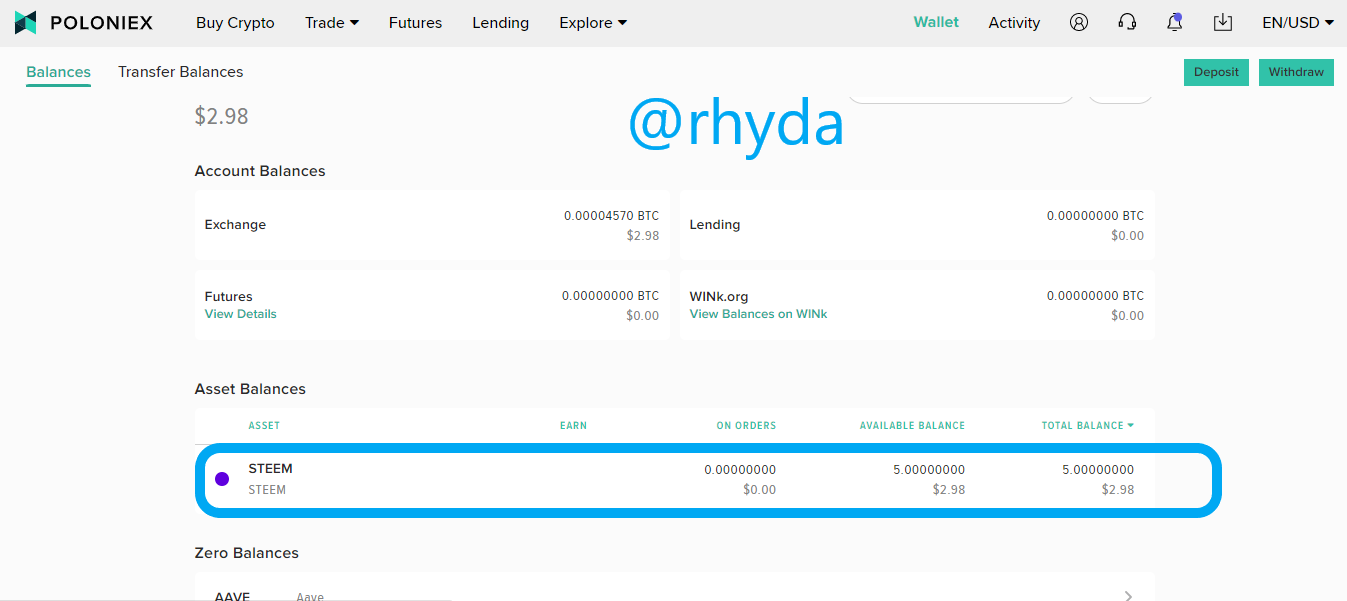The image size is (1347, 601).
Task: Switch to the Transfer Balances tab
Action: (x=180, y=72)
